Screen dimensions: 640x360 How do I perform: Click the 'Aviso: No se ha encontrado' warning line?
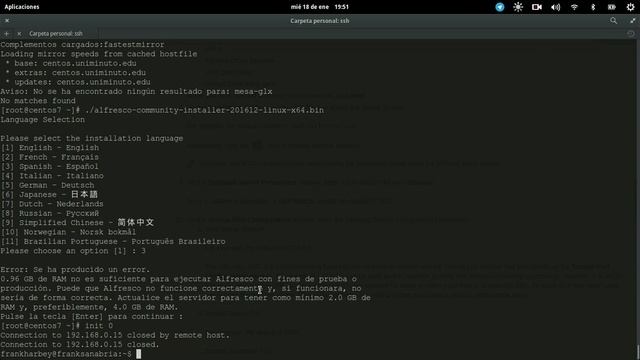136,91
